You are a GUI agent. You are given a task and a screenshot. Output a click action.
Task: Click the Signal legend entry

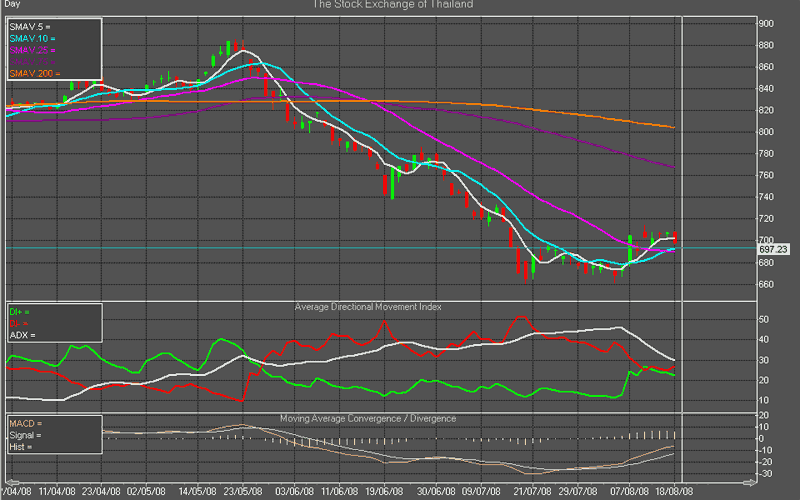tap(25, 435)
